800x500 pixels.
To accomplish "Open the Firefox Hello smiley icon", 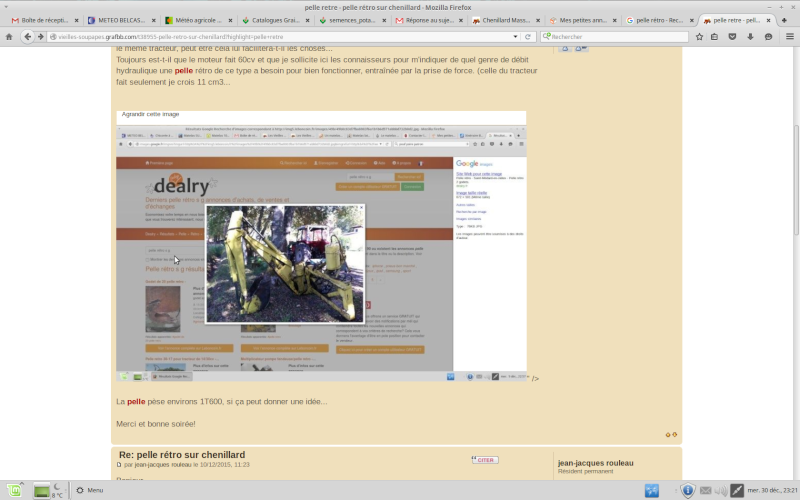I will pos(768,37).
